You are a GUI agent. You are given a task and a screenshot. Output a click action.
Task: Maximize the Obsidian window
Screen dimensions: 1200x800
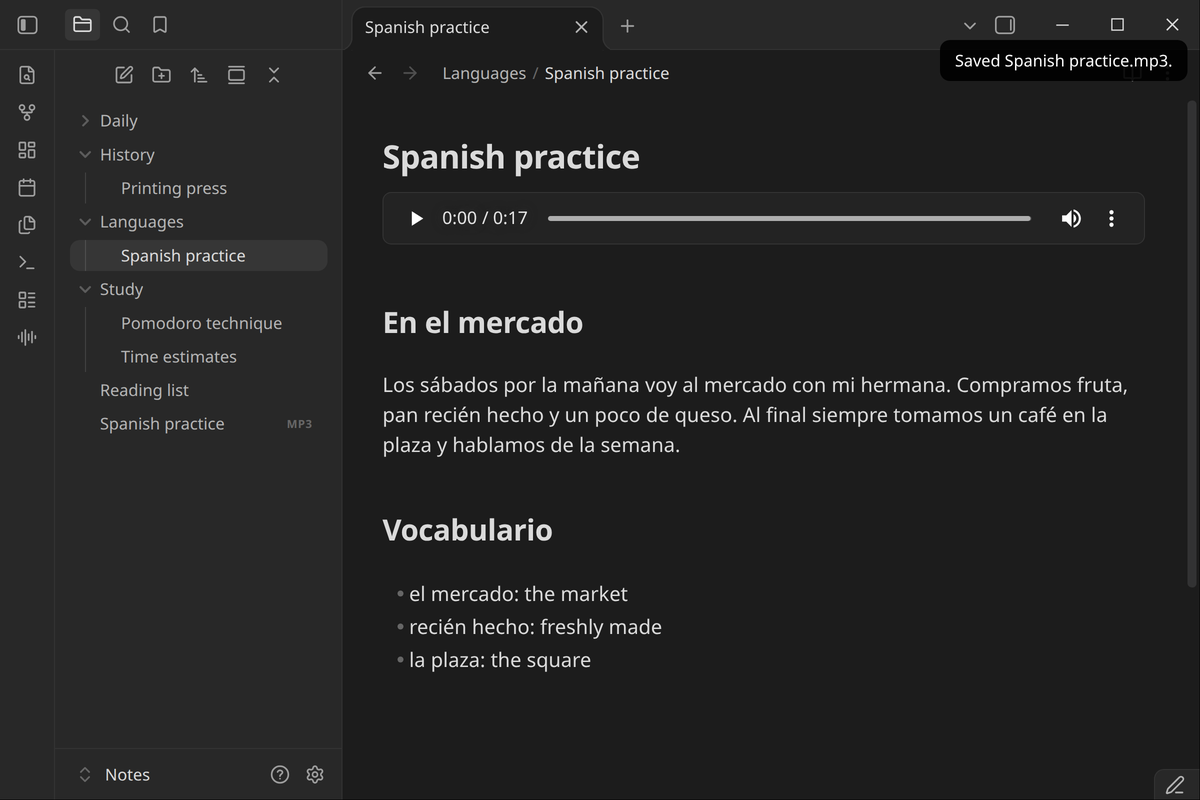[x=1117, y=25]
